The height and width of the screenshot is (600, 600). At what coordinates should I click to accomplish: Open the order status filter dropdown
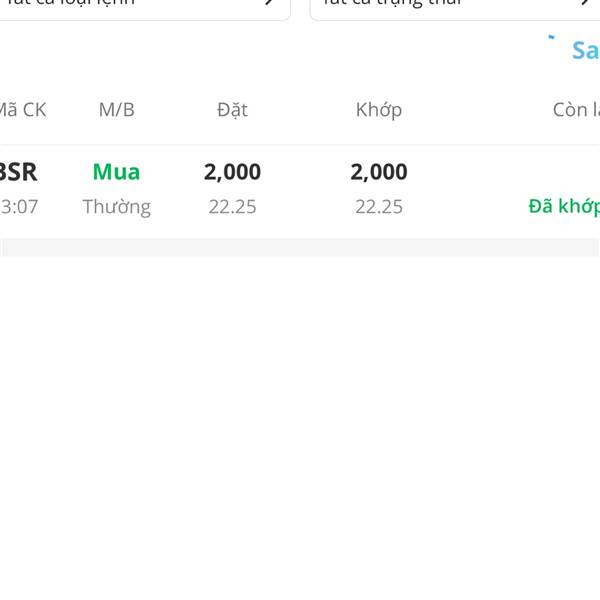(x=455, y=8)
